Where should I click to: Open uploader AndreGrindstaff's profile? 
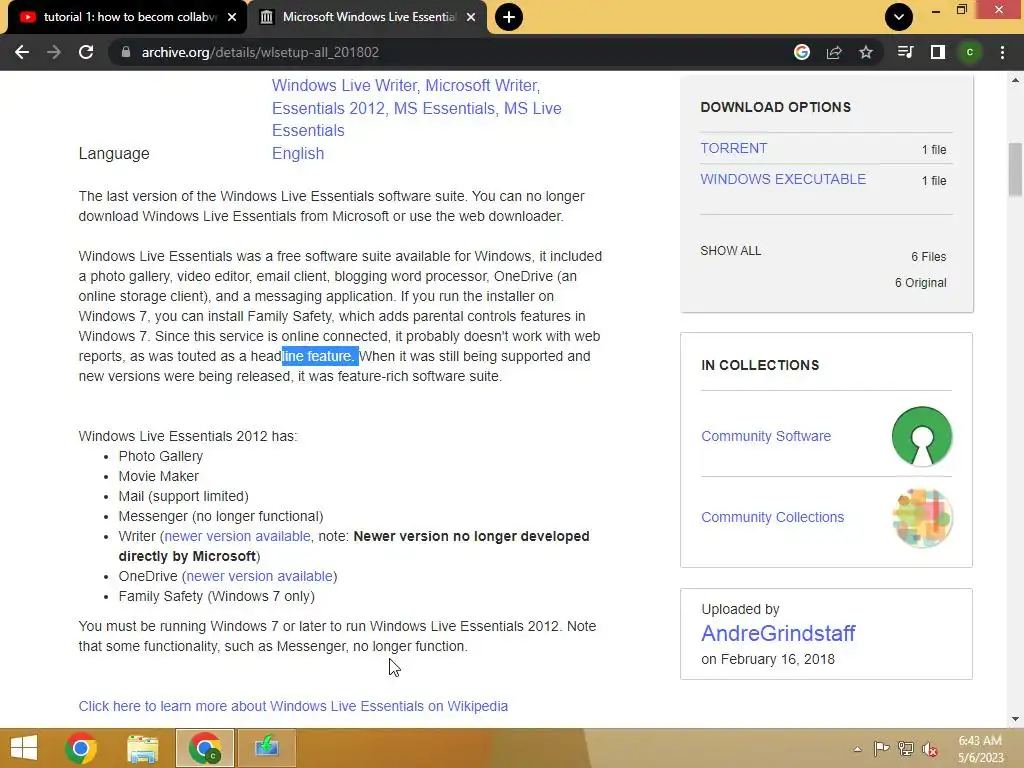tap(778, 633)
